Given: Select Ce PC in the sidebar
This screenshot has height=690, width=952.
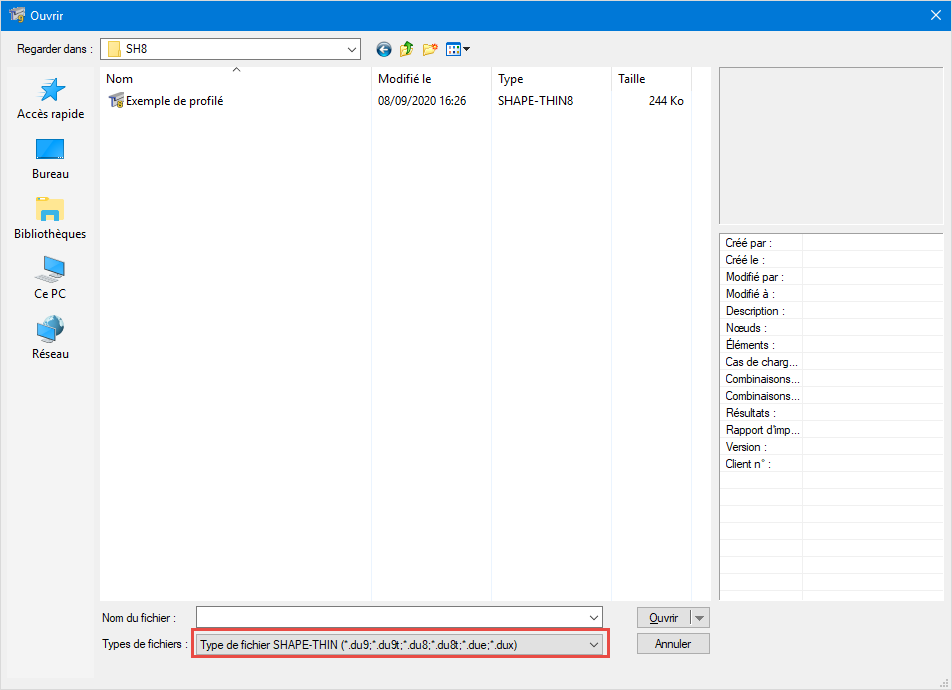Looking at the screenshot, I should pos(49,277).
